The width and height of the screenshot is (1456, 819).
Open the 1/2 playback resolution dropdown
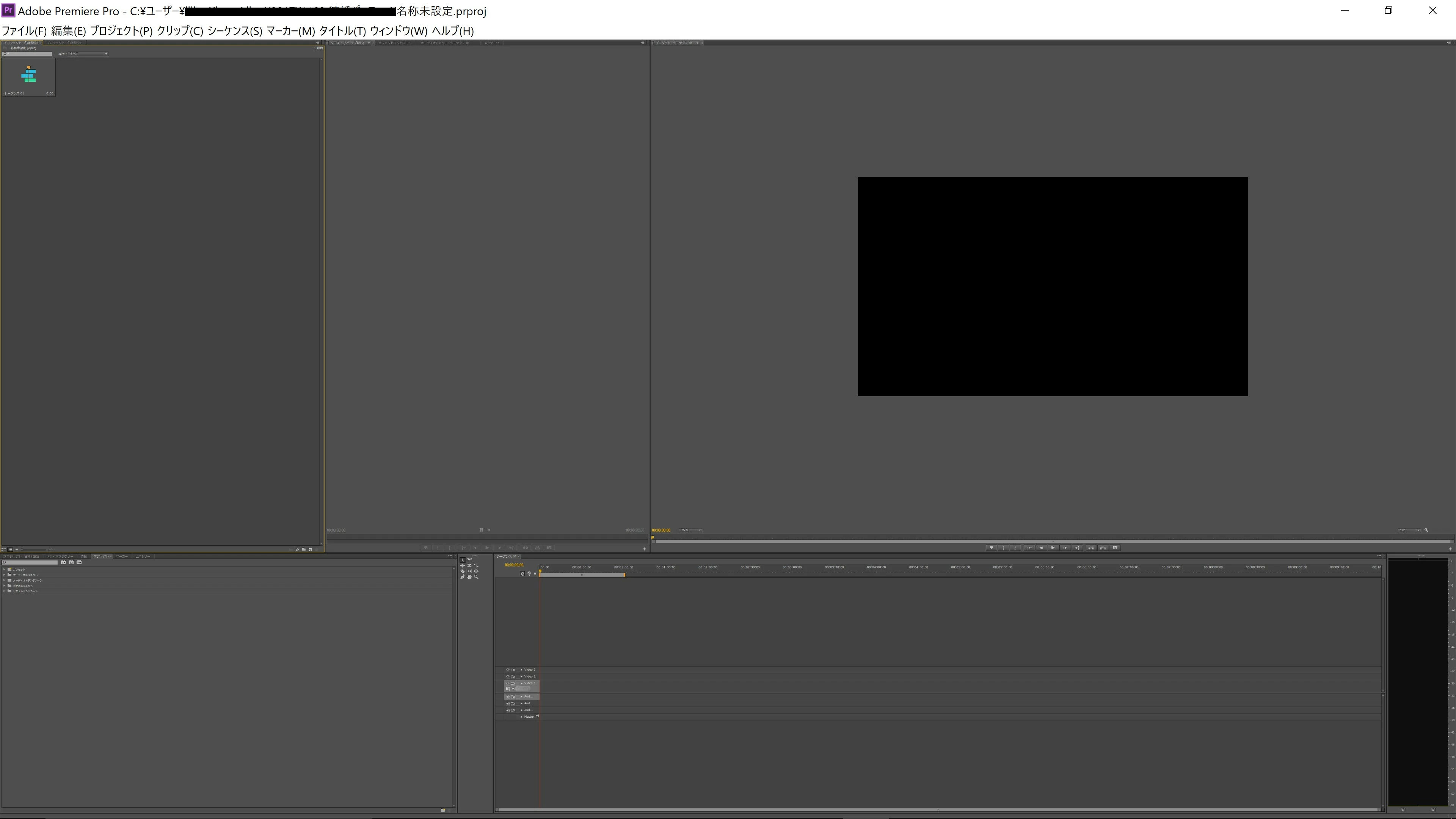1409,530
